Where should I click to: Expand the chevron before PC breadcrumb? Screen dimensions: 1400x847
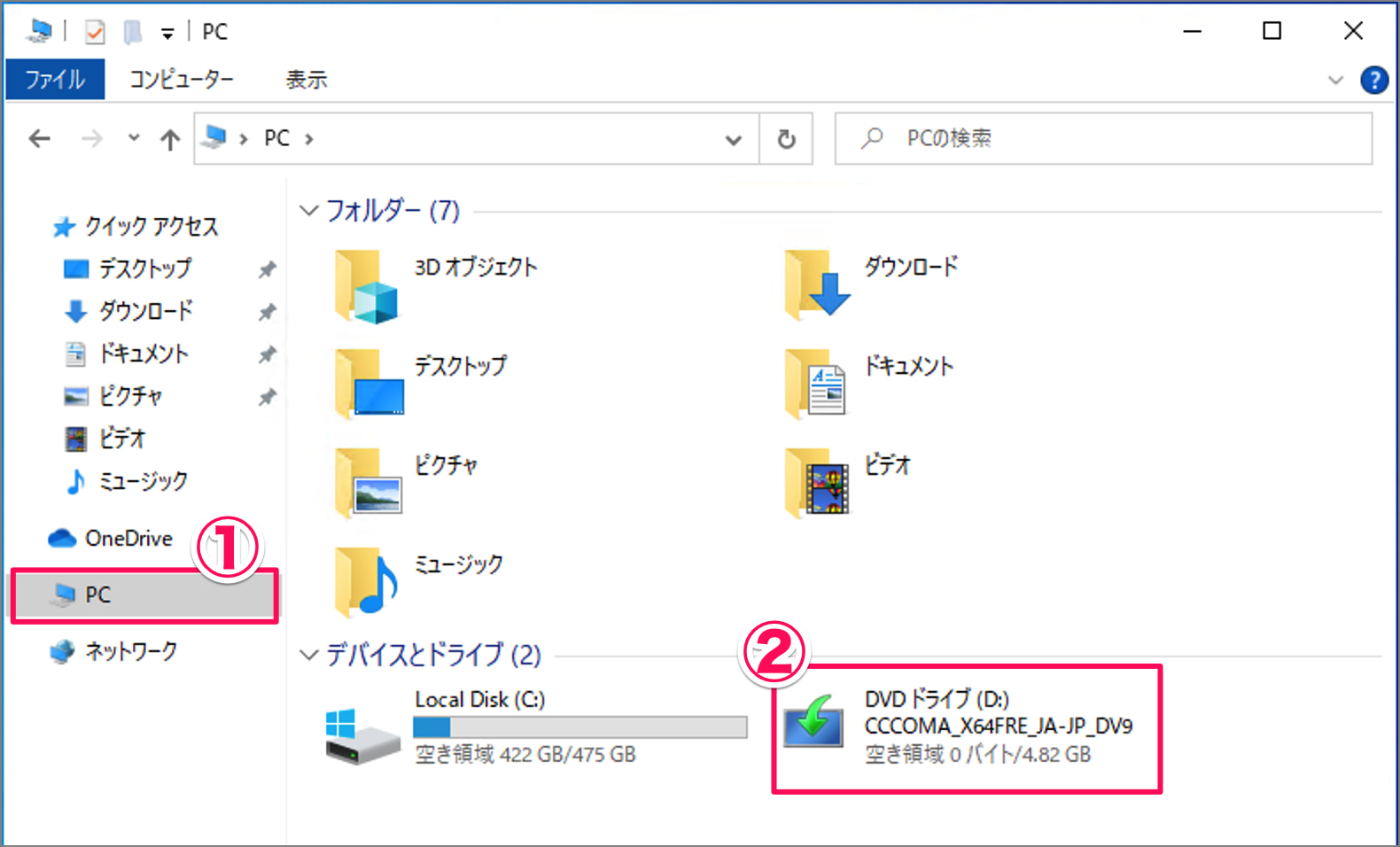tap(243, 139)
